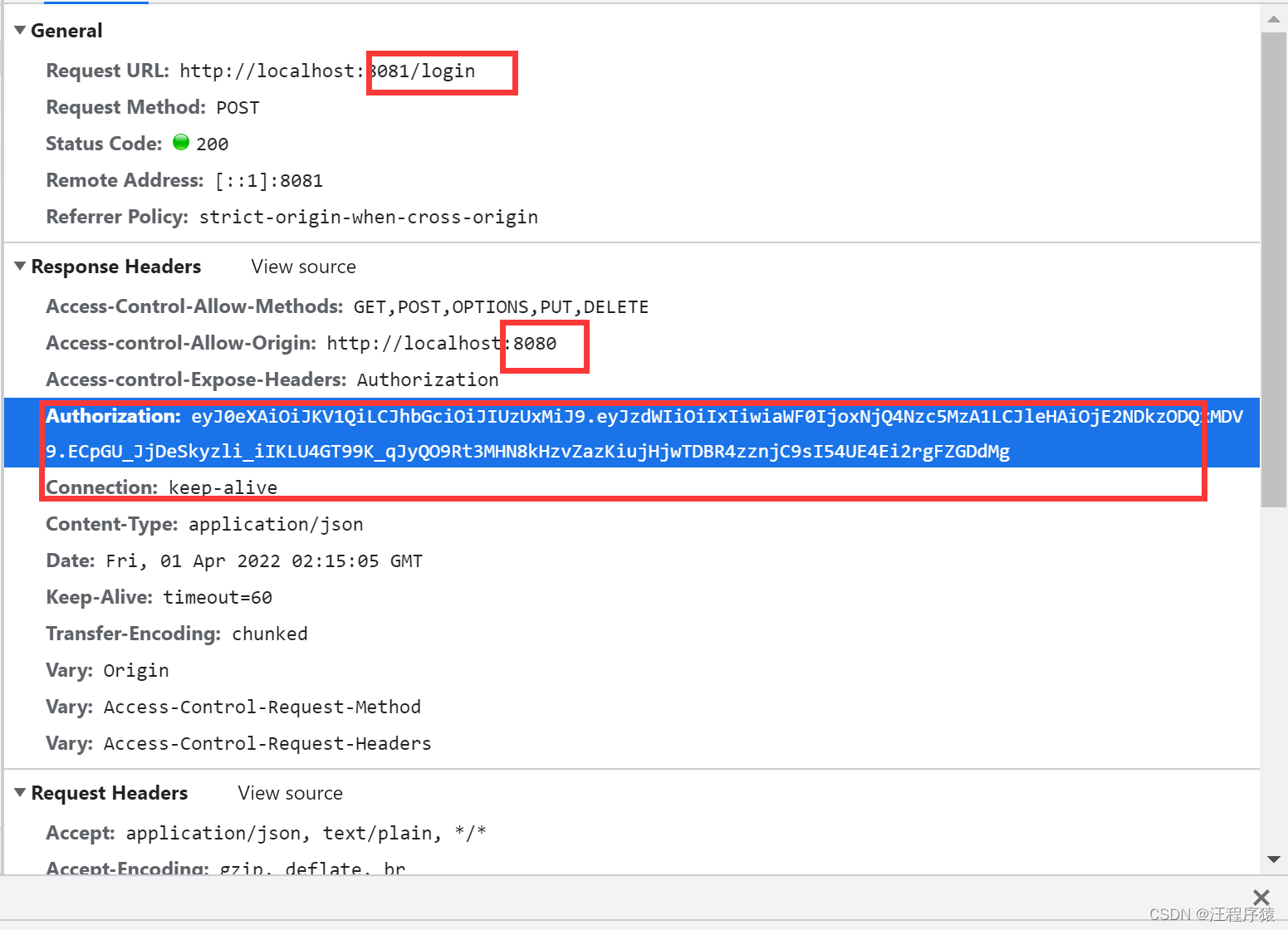Screen dimensions: 1288x930
Task: Click the Request Headers heading
Action: click(110, 793)
